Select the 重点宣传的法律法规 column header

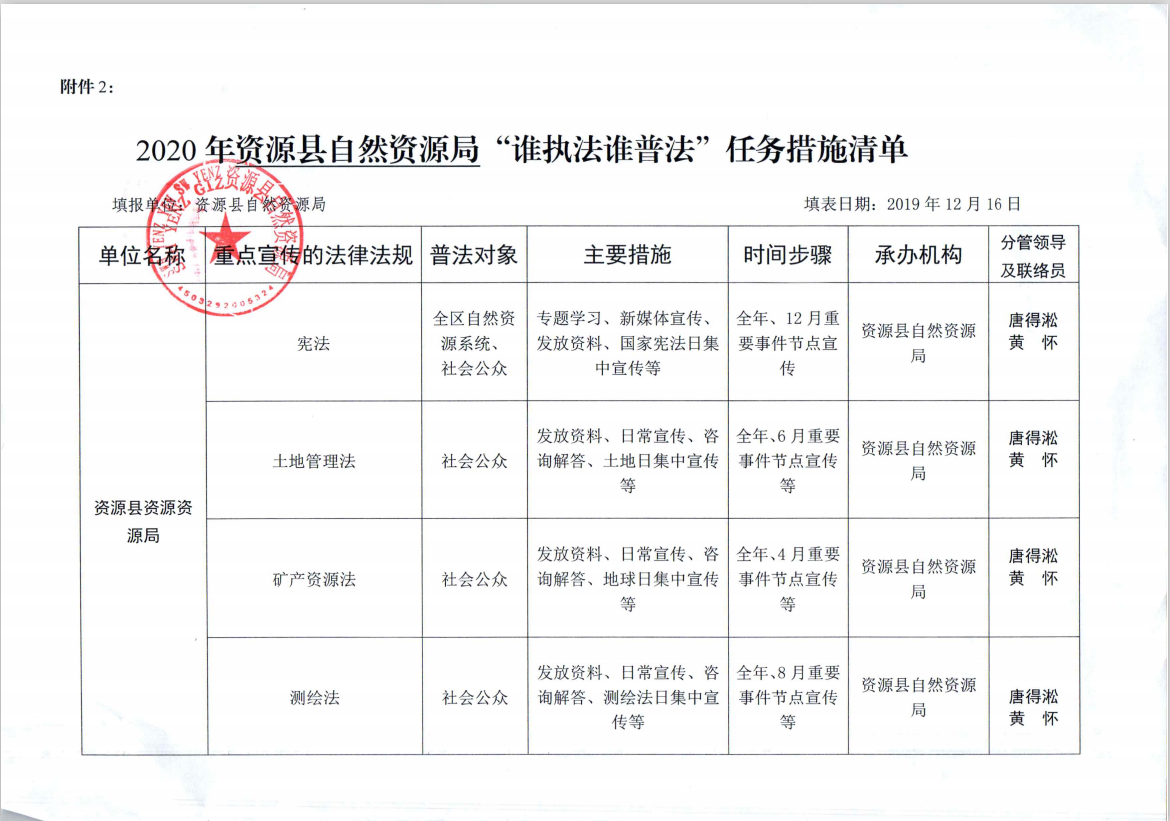click(x=314, y=255)
